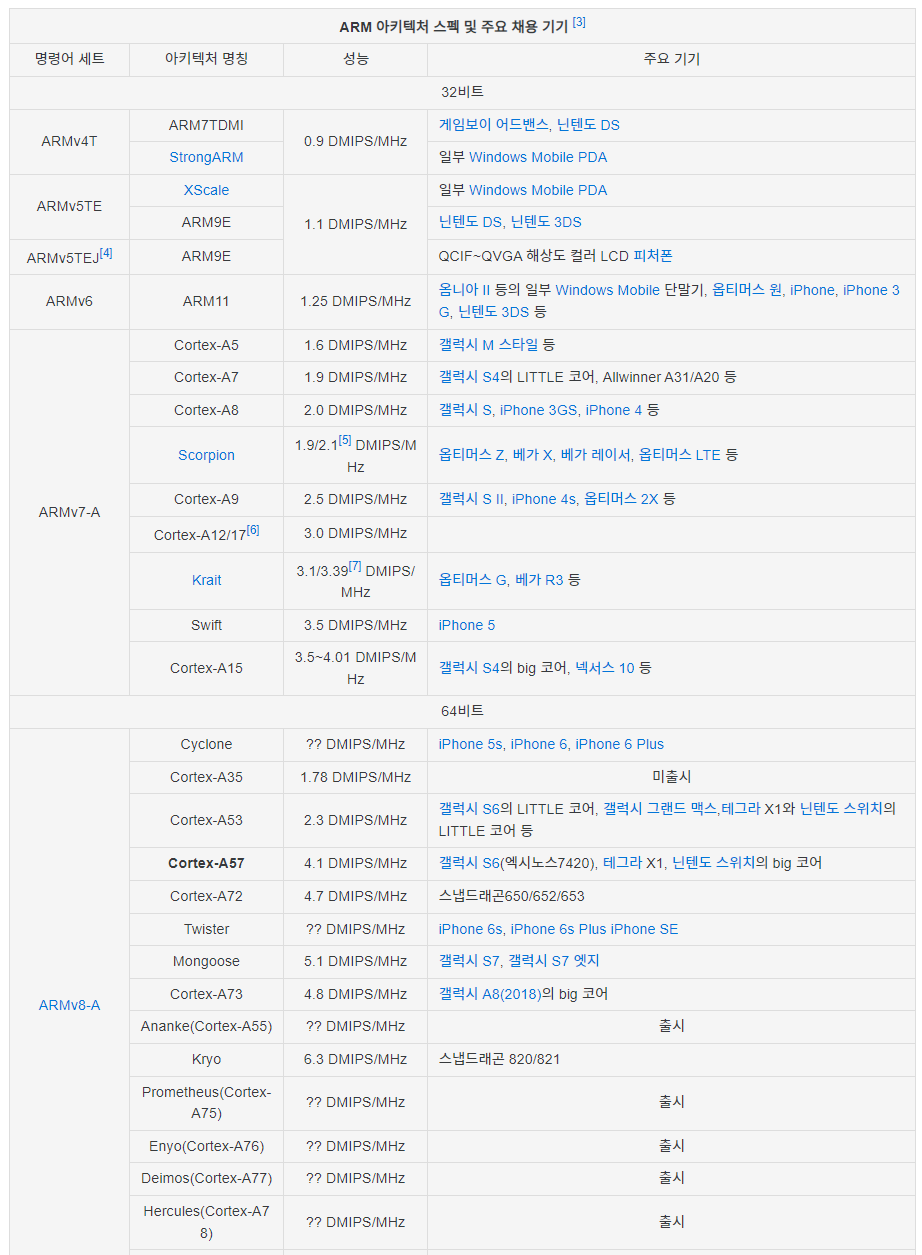Click 닌텐도 스위치 in the Cortex-A57 row

(713, 863)
